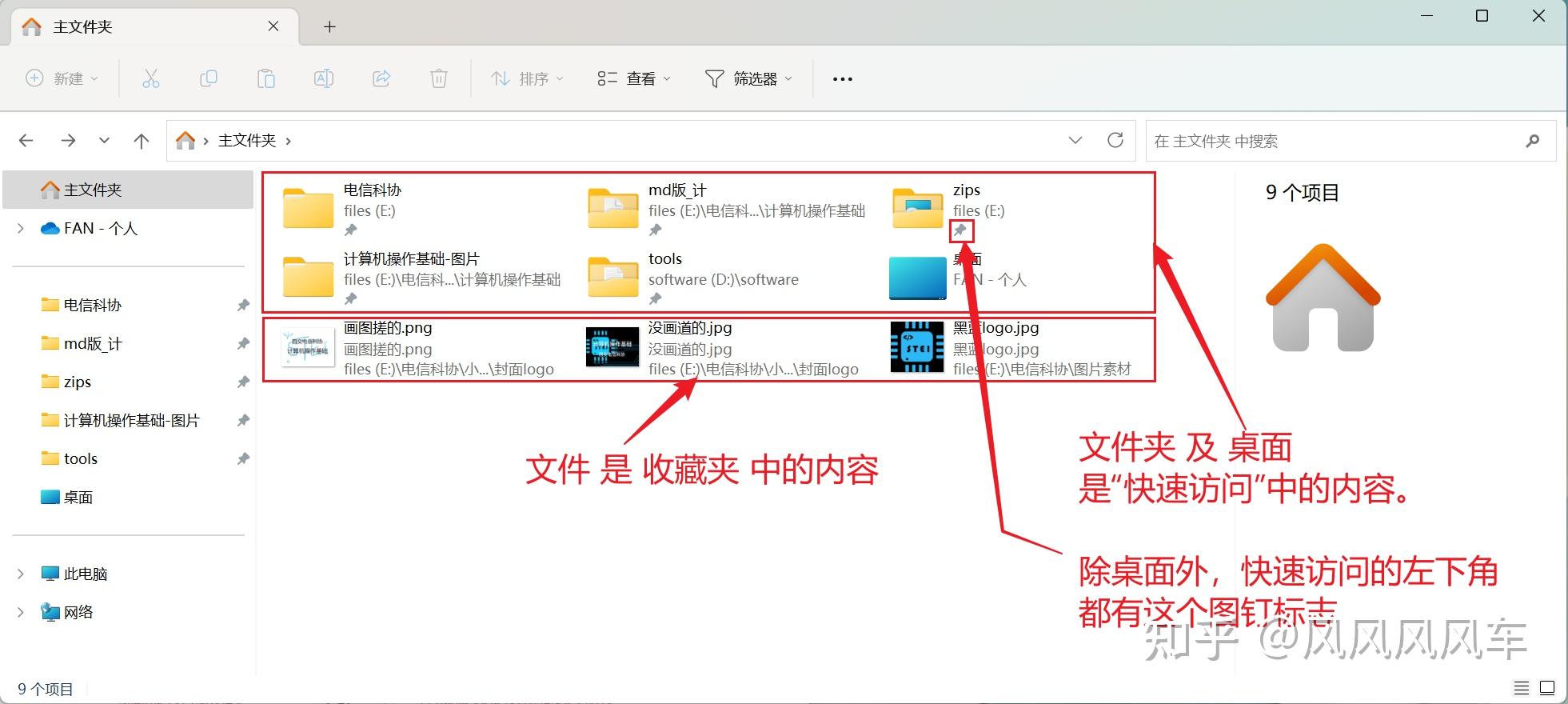Click the pin icon beside sidebar 计算机操作基础-图片
The height and width of the screenshot is (704, 1568).
tap(243, 420)
